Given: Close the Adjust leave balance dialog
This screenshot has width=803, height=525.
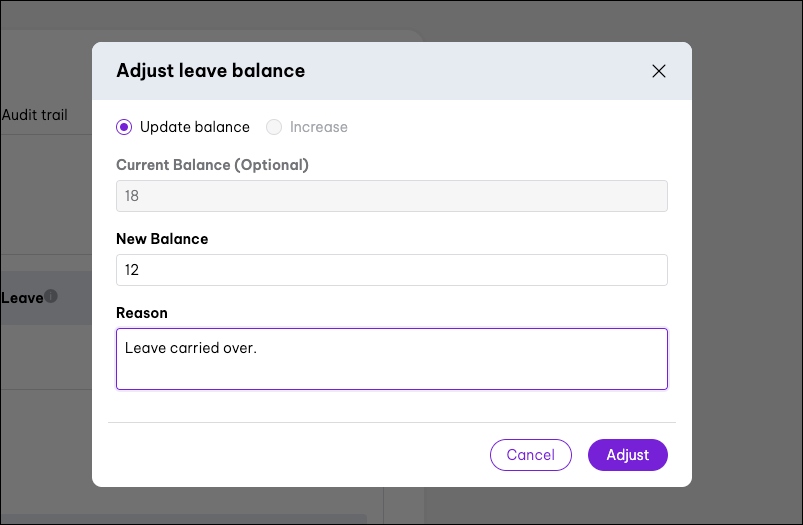Looking at the screenshot, I should tap(658, 71).
